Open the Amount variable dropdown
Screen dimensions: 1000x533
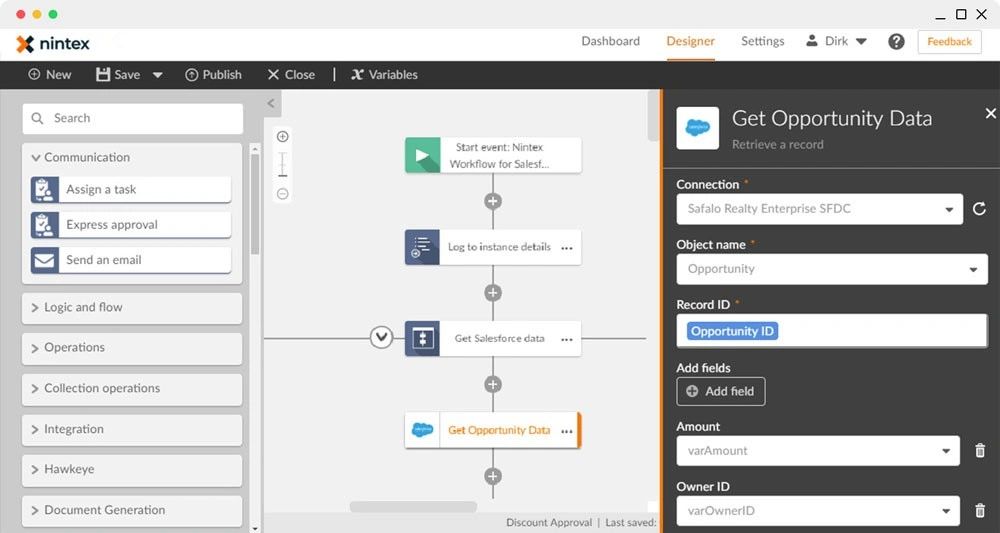818,451
